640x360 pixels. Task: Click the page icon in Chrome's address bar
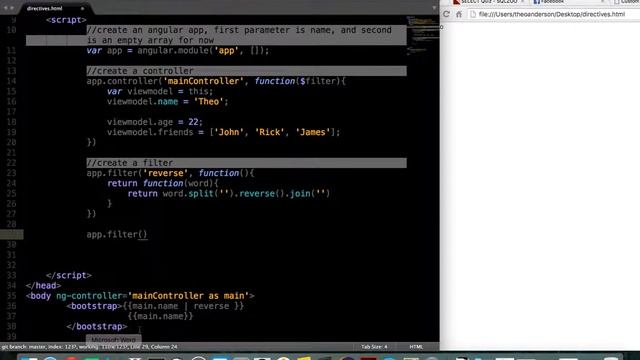click(x=473, y=14)
